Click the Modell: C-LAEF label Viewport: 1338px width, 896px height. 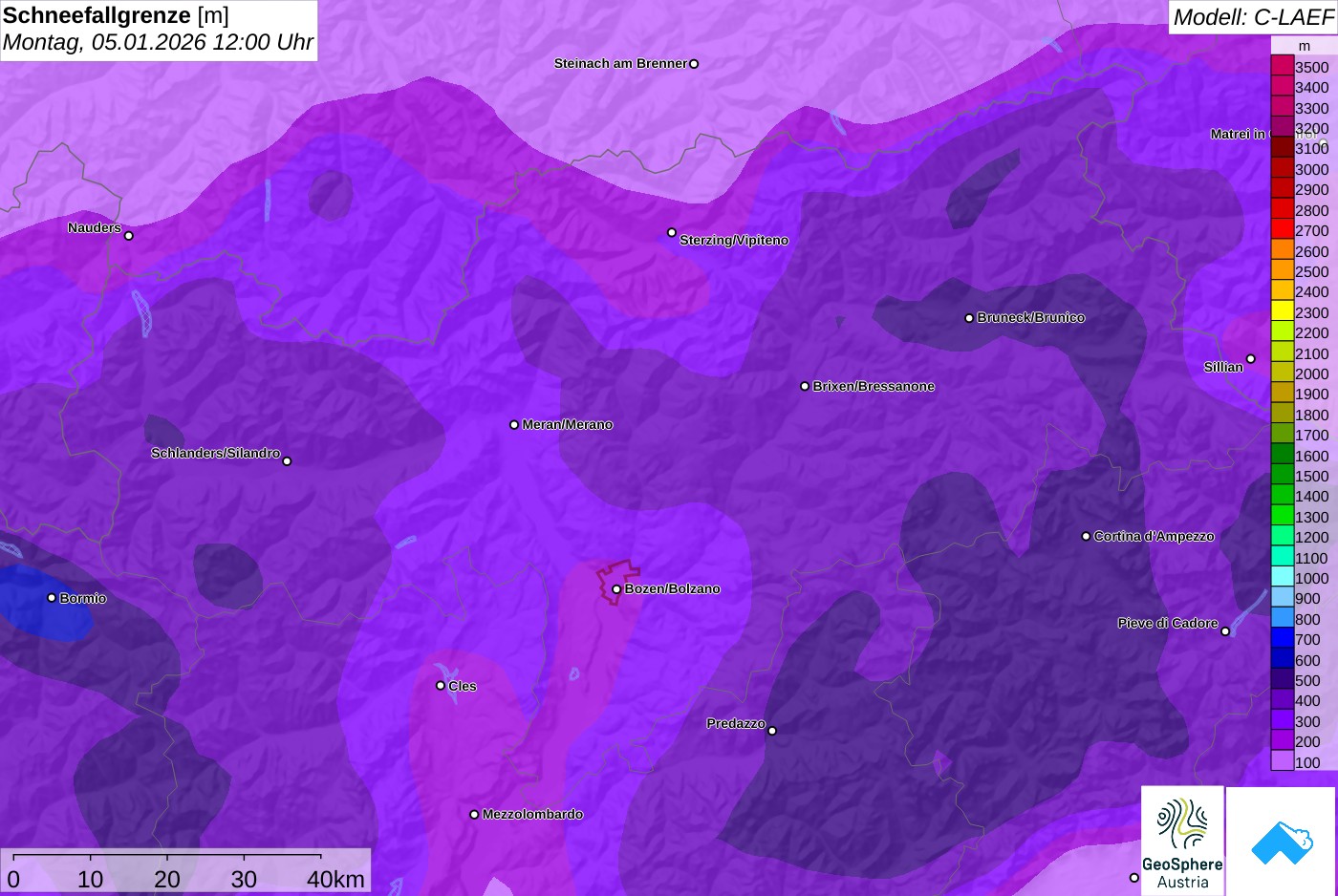pyautogui.click(x=1253, y=16)
